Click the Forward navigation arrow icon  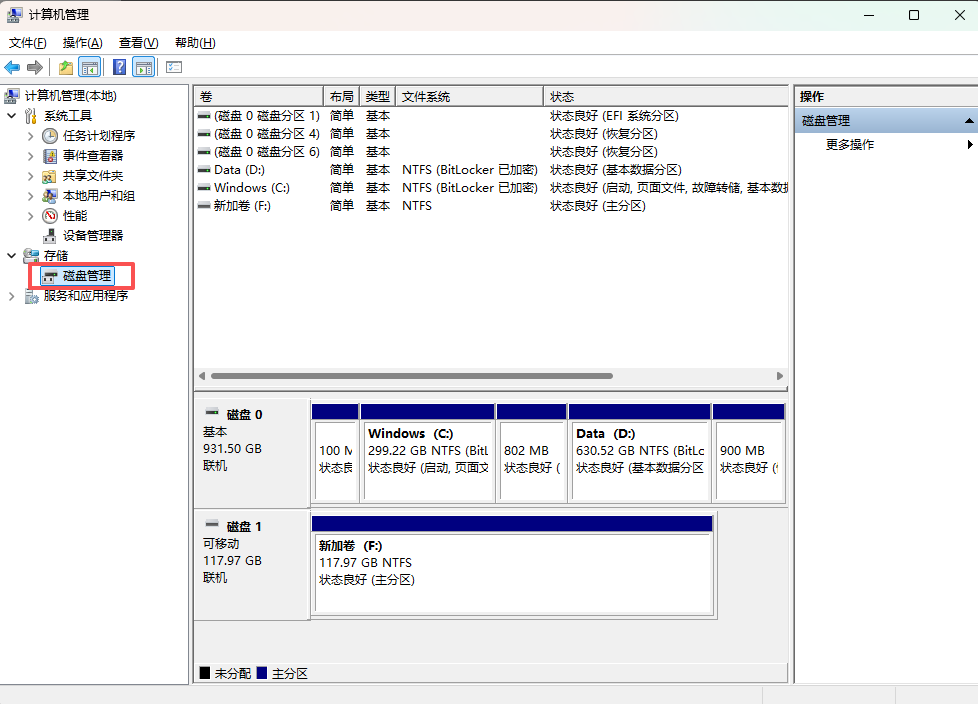pos(36,67)
